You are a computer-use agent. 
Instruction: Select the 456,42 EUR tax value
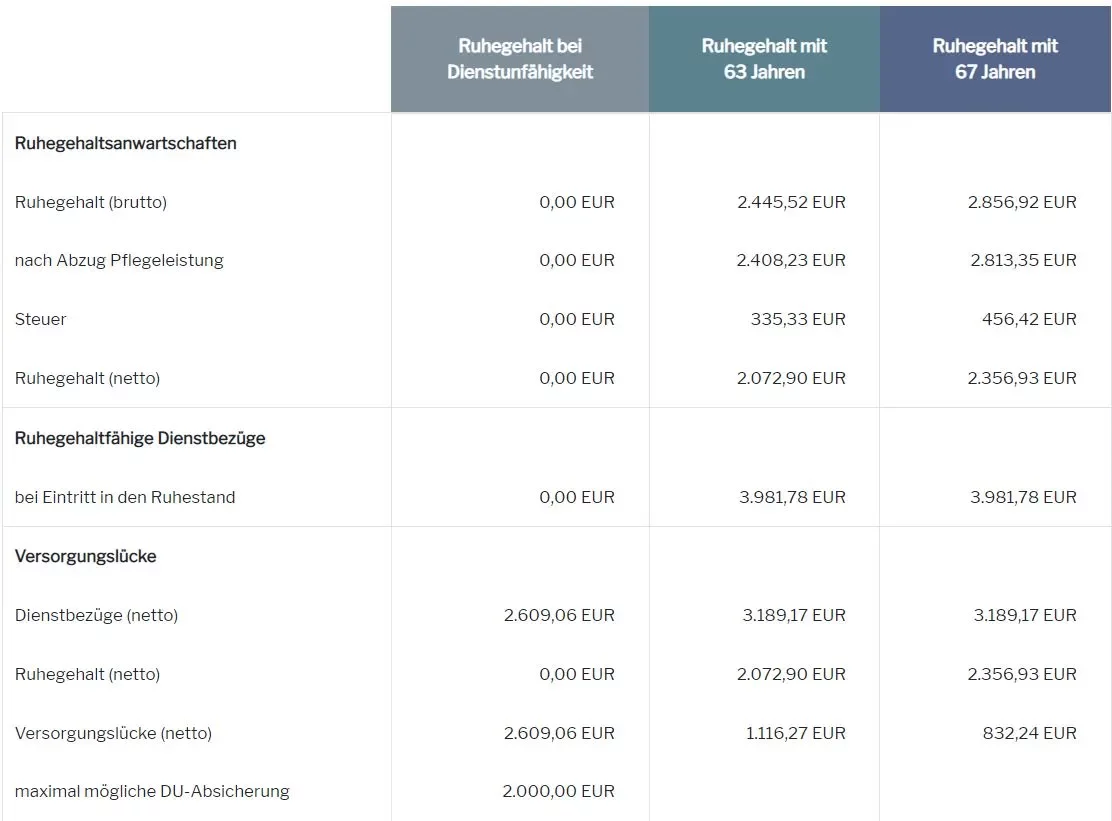point(1029,319)
